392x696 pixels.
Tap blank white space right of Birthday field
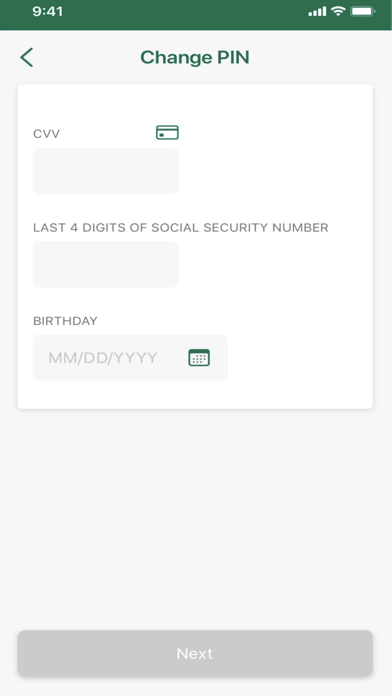pos(300,357)
